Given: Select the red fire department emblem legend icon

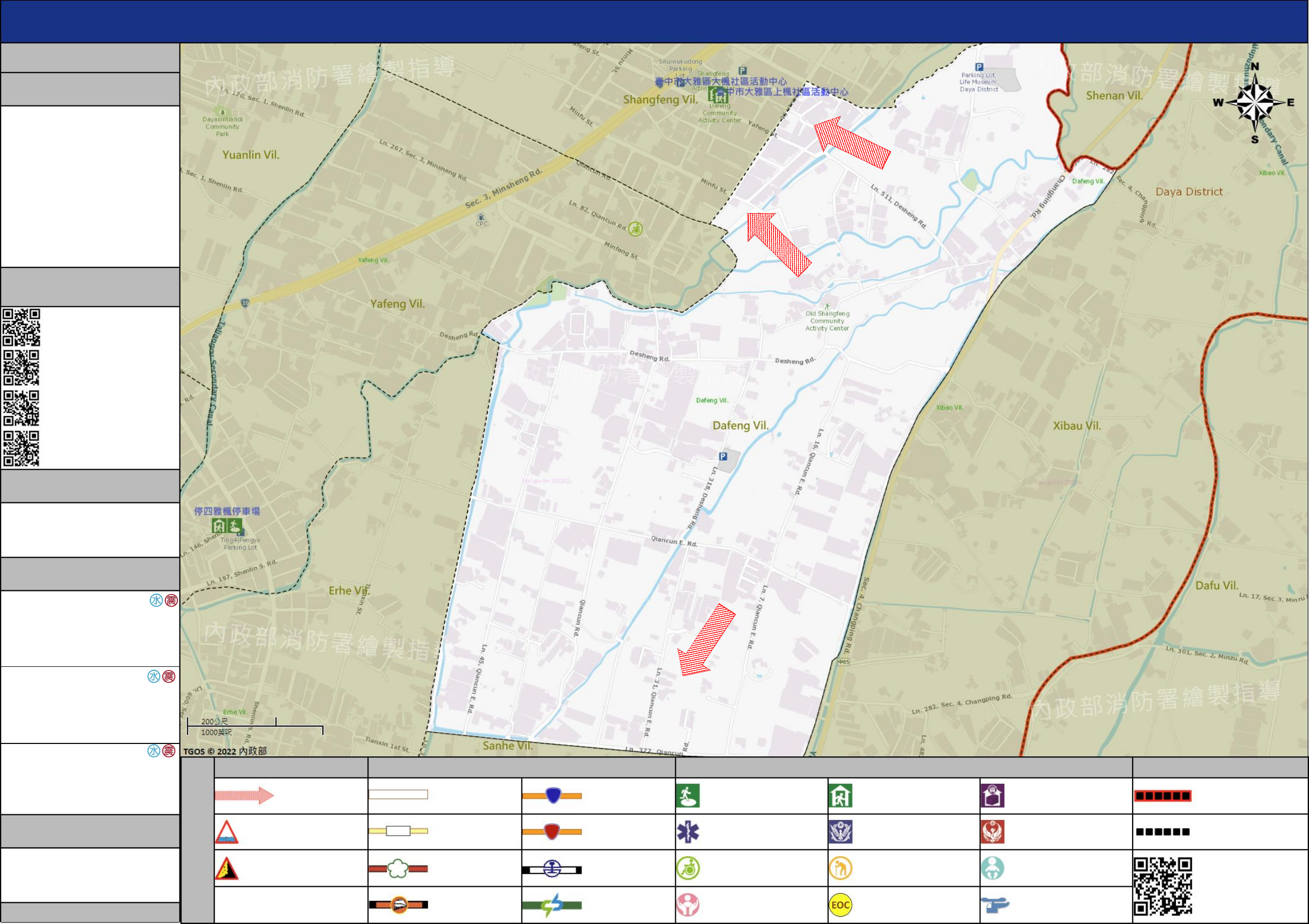Looking at the screenshot, I should pyautogui.click(x=992, y=832).
